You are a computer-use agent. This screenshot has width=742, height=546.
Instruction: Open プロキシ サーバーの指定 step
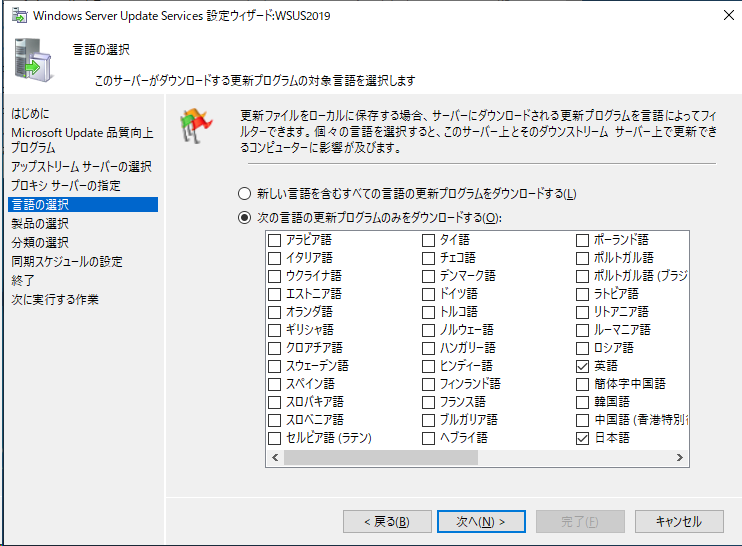pyautogui.click(x=66, y=185)
